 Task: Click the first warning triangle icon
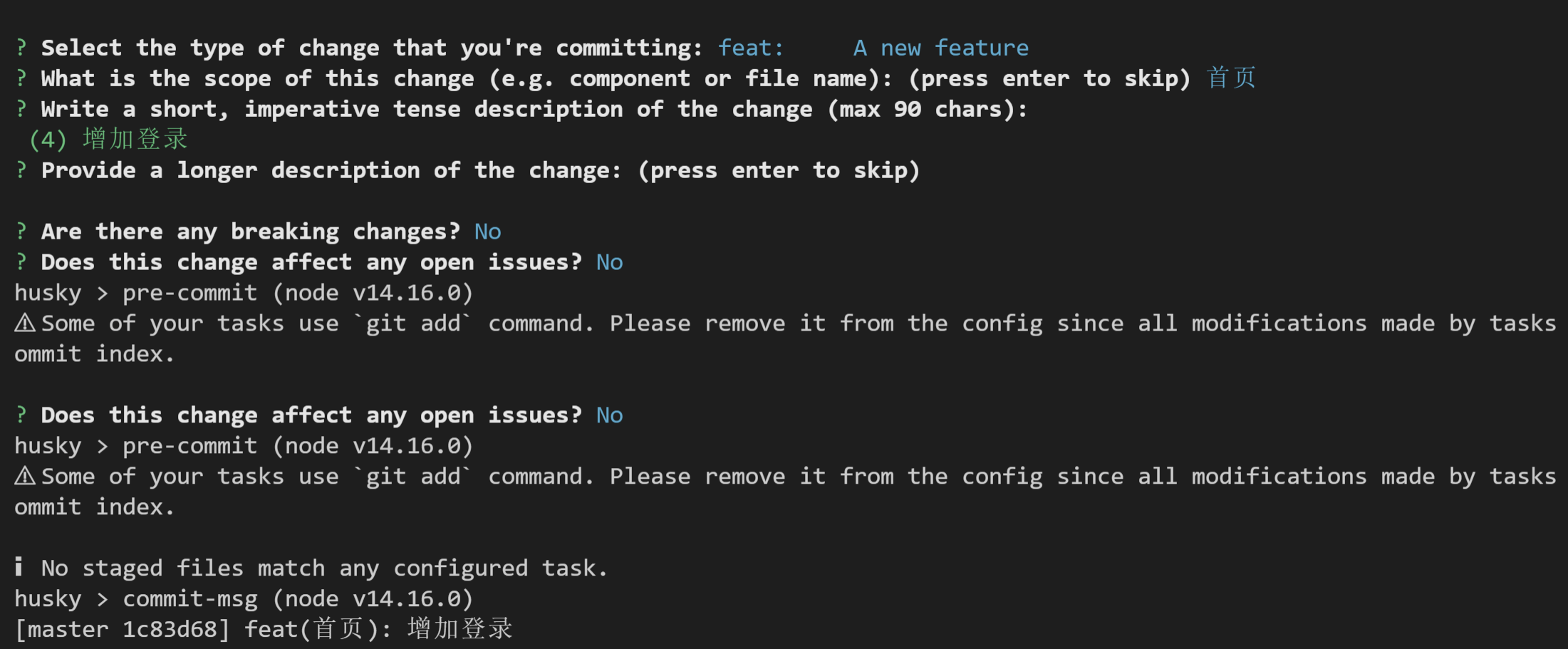25,323
